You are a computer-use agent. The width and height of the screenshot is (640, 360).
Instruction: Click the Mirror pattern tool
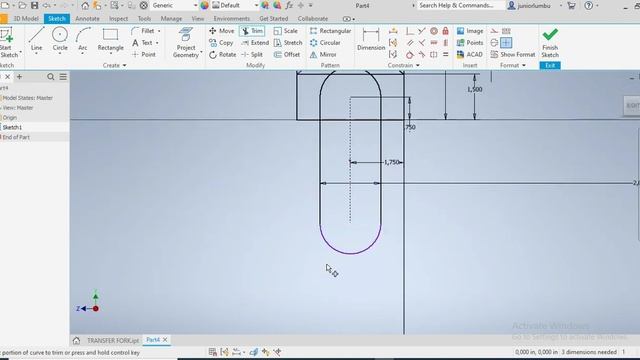(323, 54)
